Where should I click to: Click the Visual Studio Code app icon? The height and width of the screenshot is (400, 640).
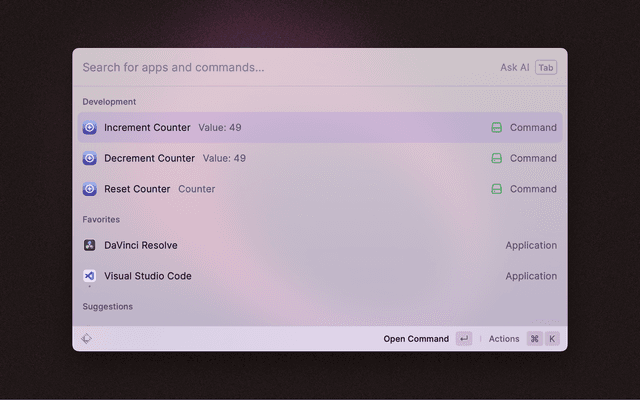pos(90,276)
